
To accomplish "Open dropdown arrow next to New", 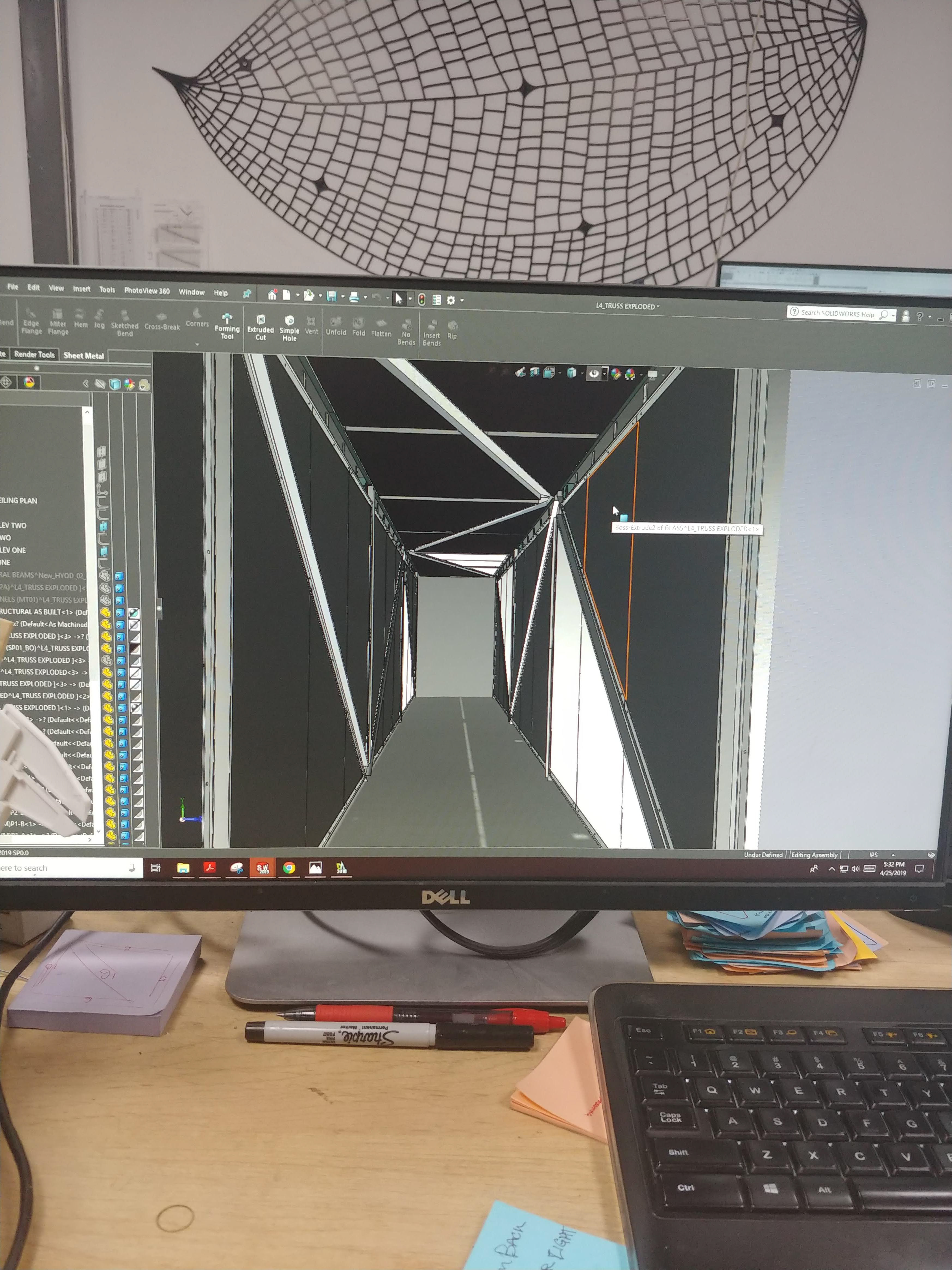I will (x=297, y=296).
